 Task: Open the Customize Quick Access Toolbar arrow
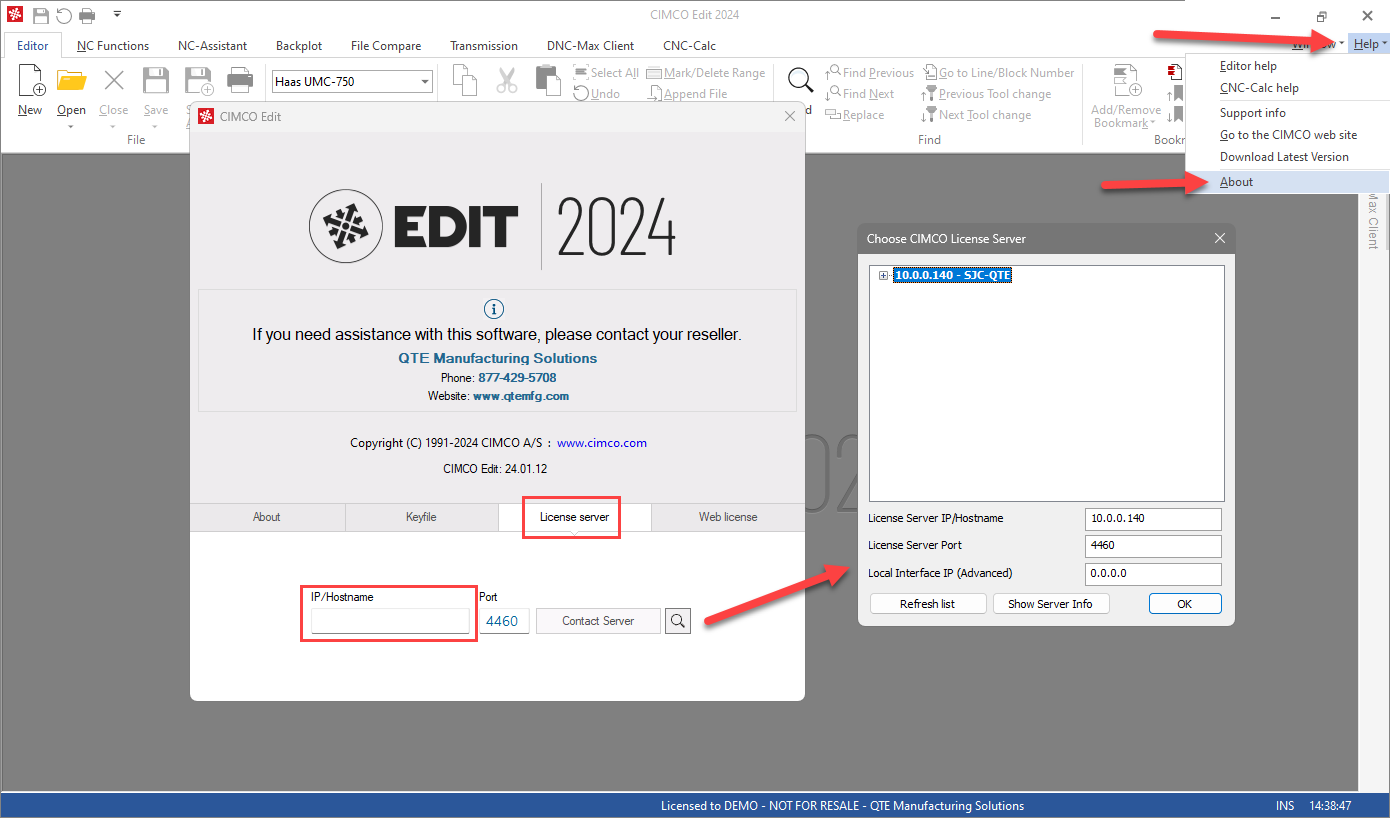point(117,15)
